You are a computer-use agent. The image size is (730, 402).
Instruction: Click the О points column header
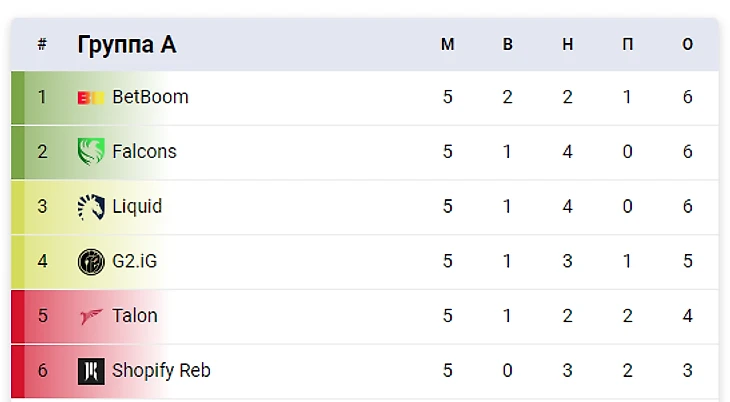[688, 45]
